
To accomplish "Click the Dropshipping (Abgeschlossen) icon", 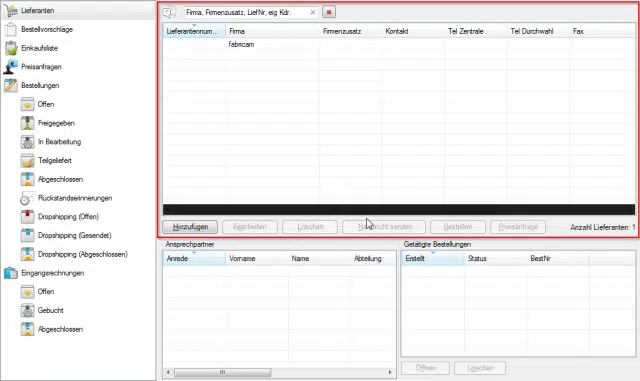I will pos(27,254).
